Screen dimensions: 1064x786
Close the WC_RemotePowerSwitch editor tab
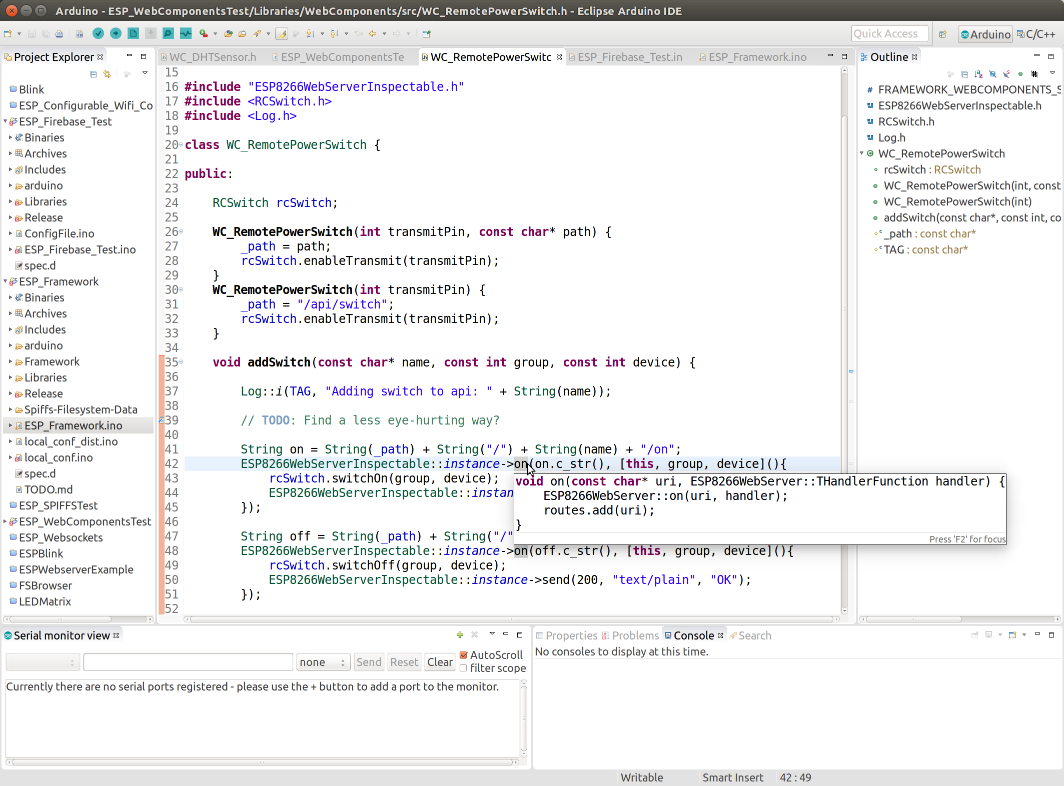pos(559,57)
